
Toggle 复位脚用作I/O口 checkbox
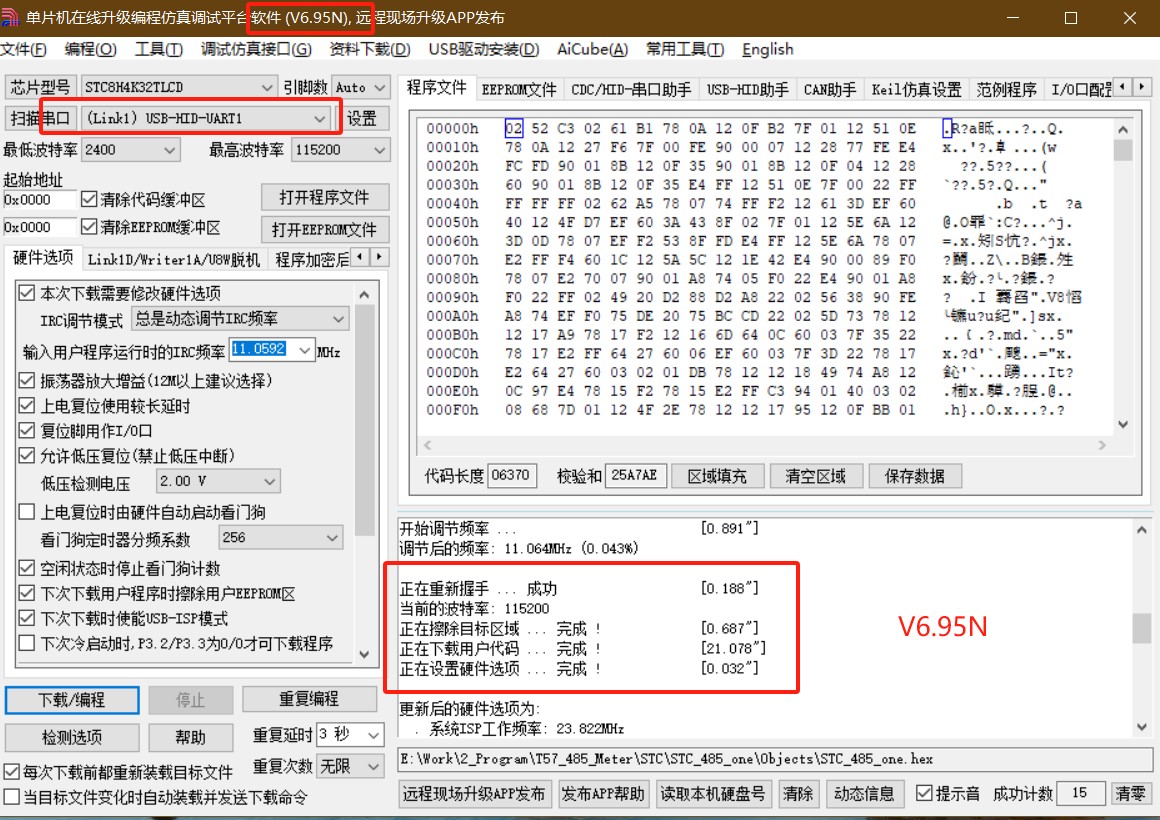[x=27, y=430]
